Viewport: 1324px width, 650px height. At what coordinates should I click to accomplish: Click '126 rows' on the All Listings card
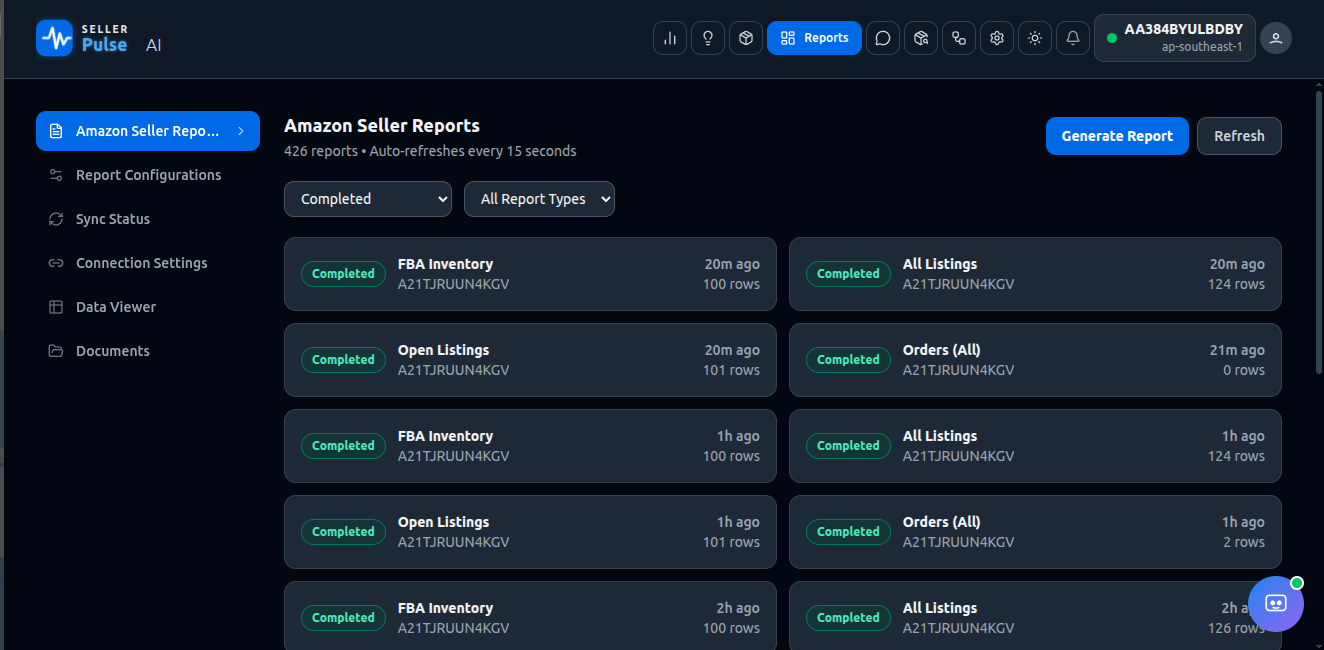pos(1236,628)
